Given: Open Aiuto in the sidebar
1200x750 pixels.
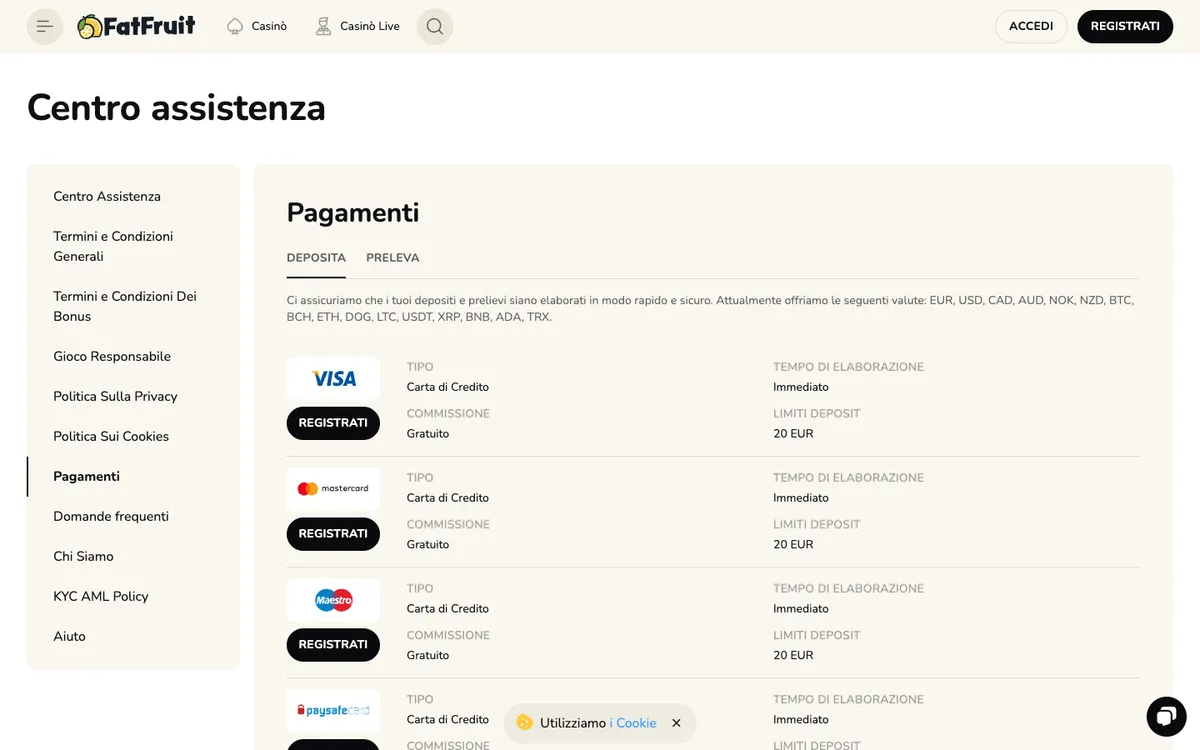Looking at the screenshot, I should pos(69,636).
